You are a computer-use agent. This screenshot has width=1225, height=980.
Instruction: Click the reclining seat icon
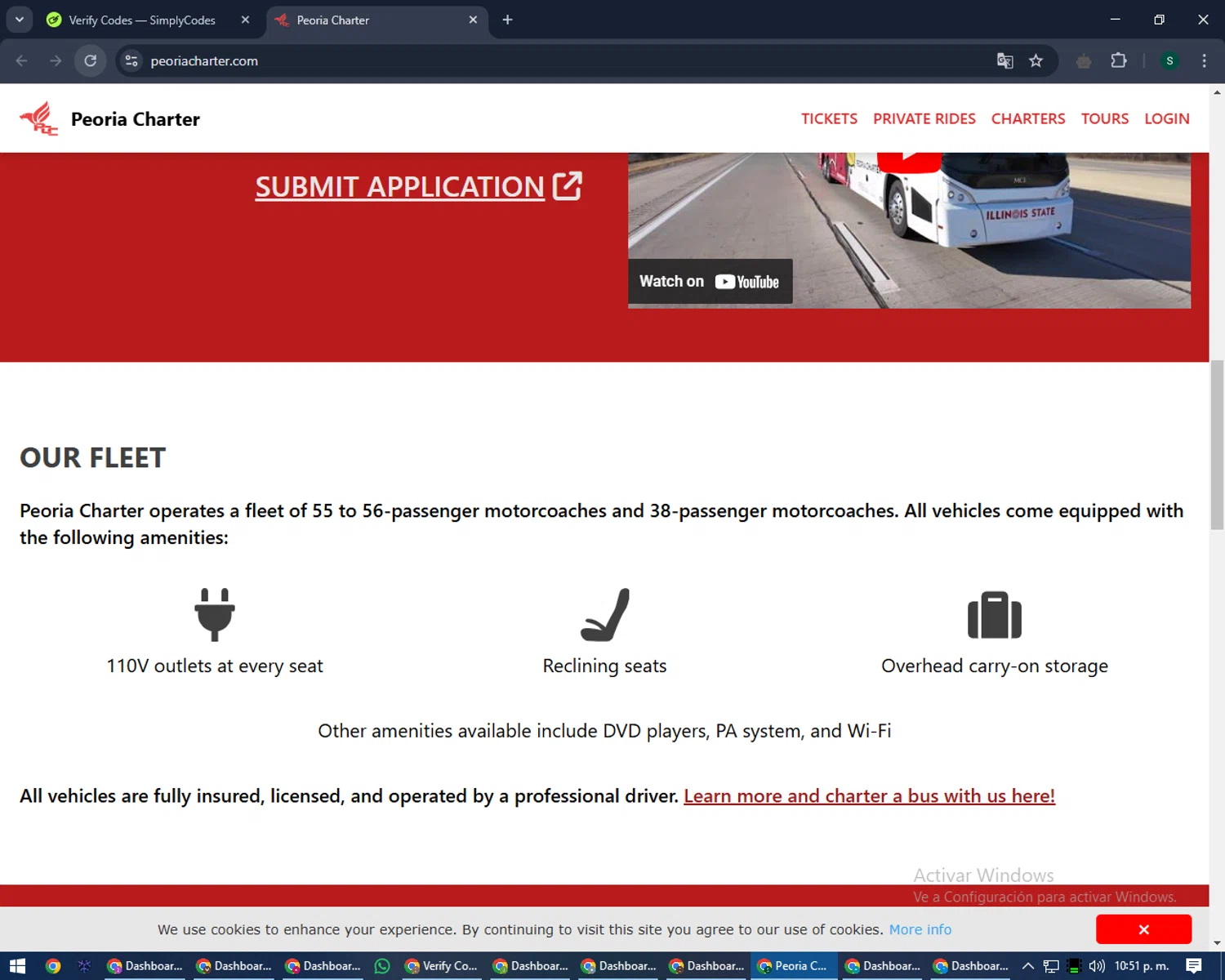pos(605,614)
